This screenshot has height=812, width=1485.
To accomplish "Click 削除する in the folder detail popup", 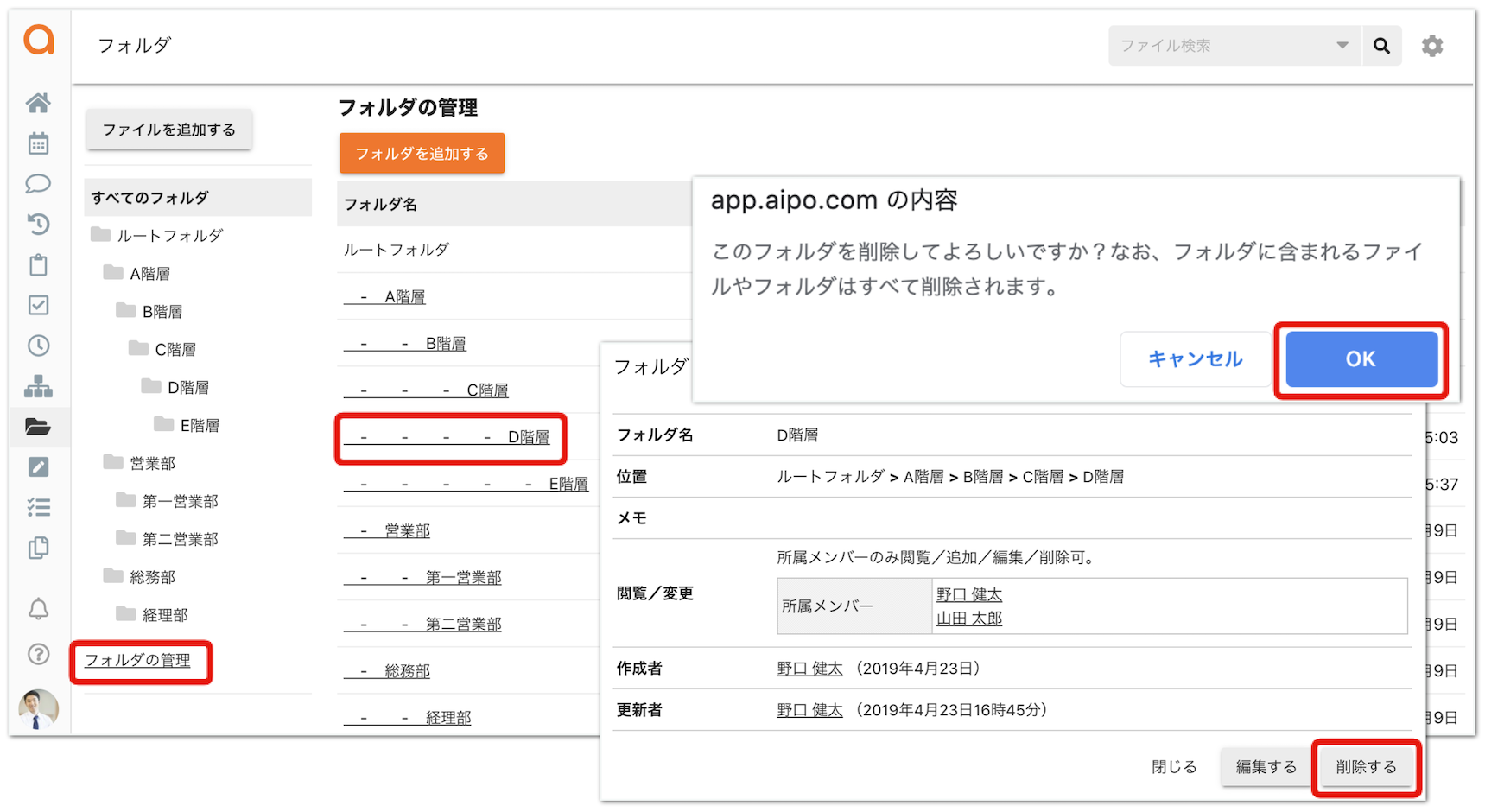I will [x=1366, y=767].
